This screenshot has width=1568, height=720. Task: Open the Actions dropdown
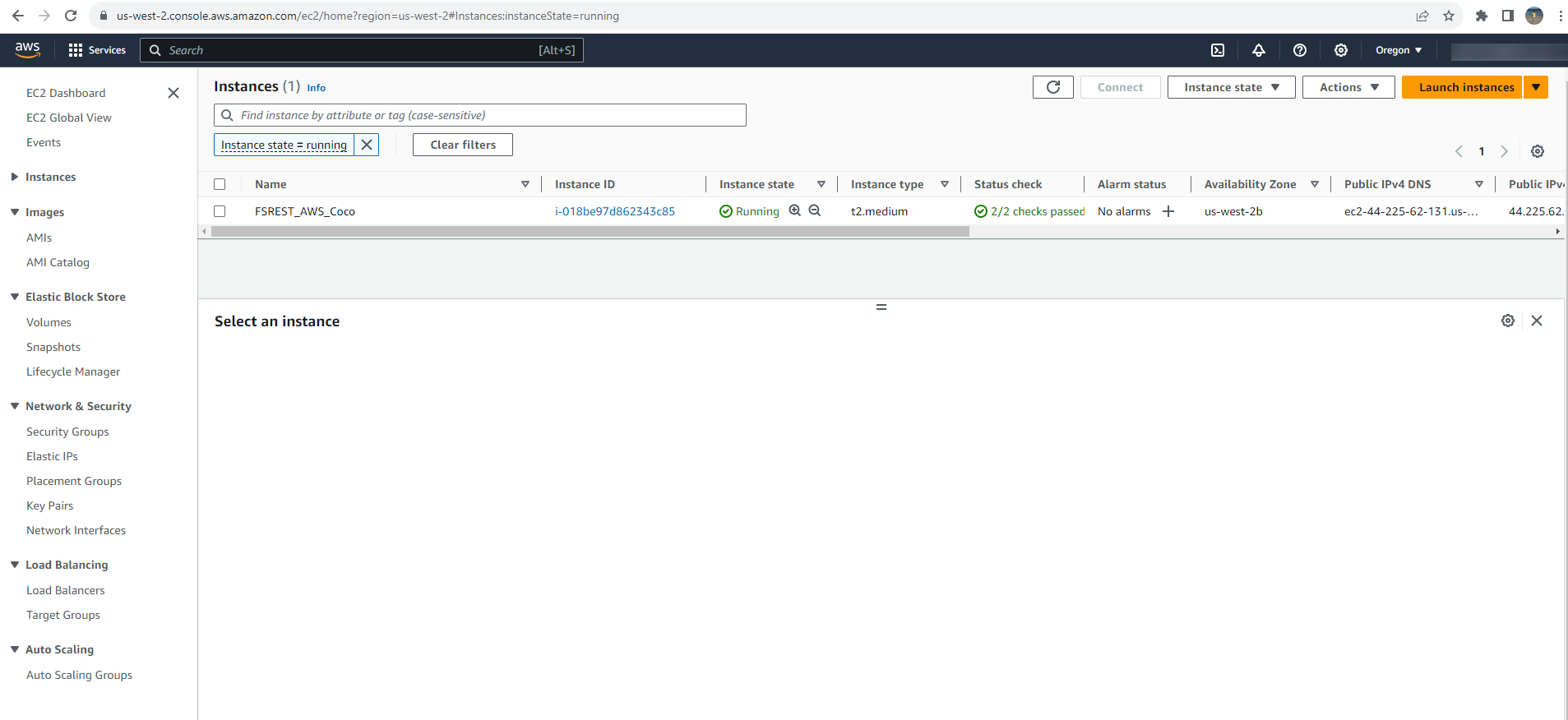click(x=1348, y=87)
